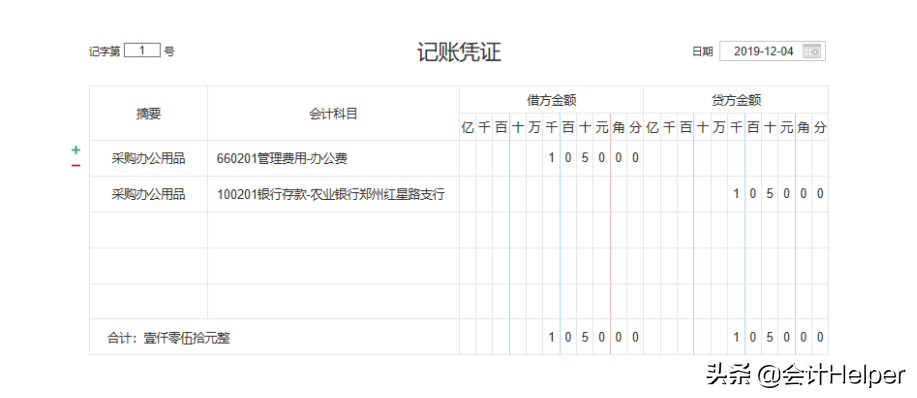Click the 合计：壹仟零伍拾元整 total text

[168, 338]
